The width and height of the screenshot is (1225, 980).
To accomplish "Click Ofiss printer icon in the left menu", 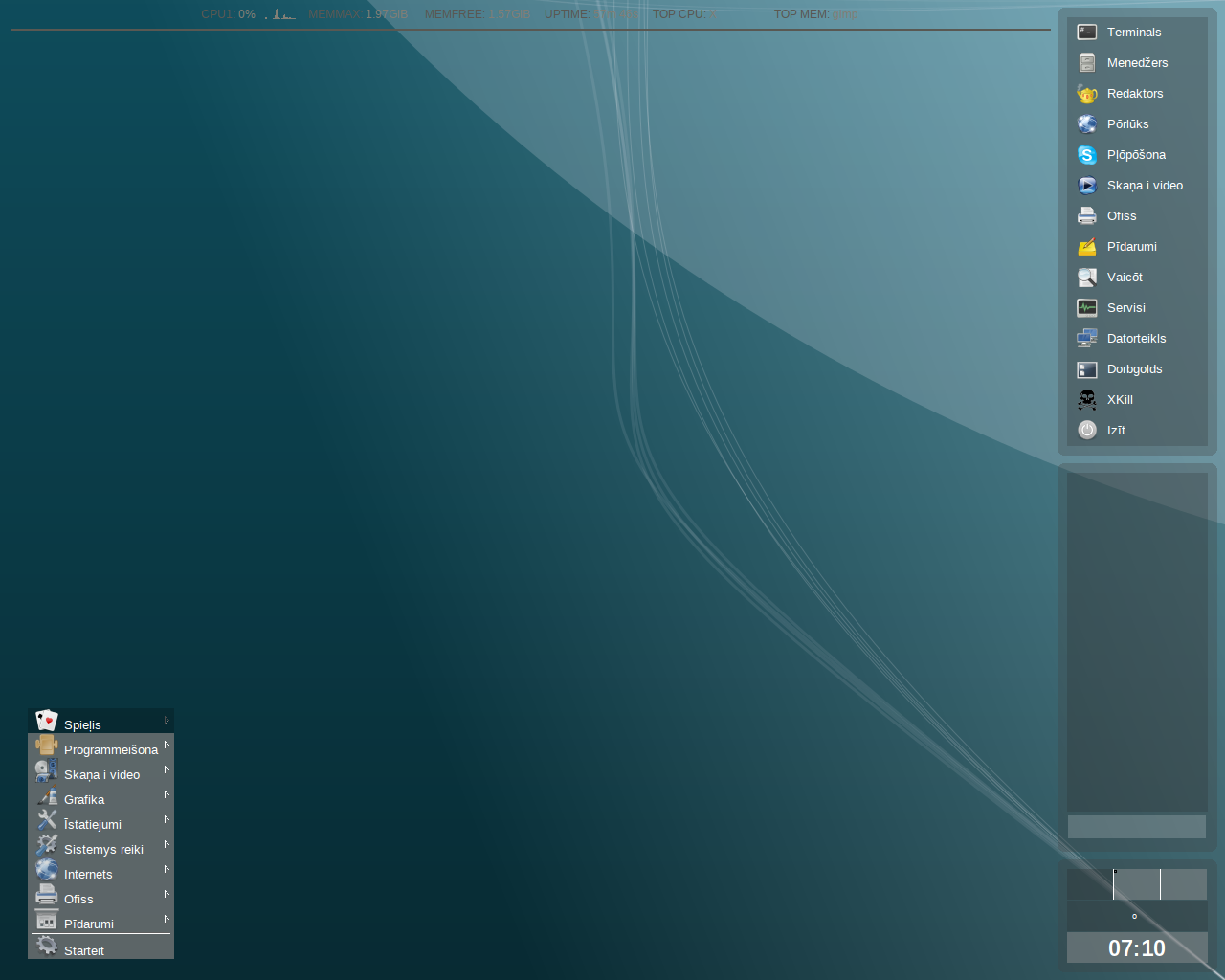I will tap(47, 895).
